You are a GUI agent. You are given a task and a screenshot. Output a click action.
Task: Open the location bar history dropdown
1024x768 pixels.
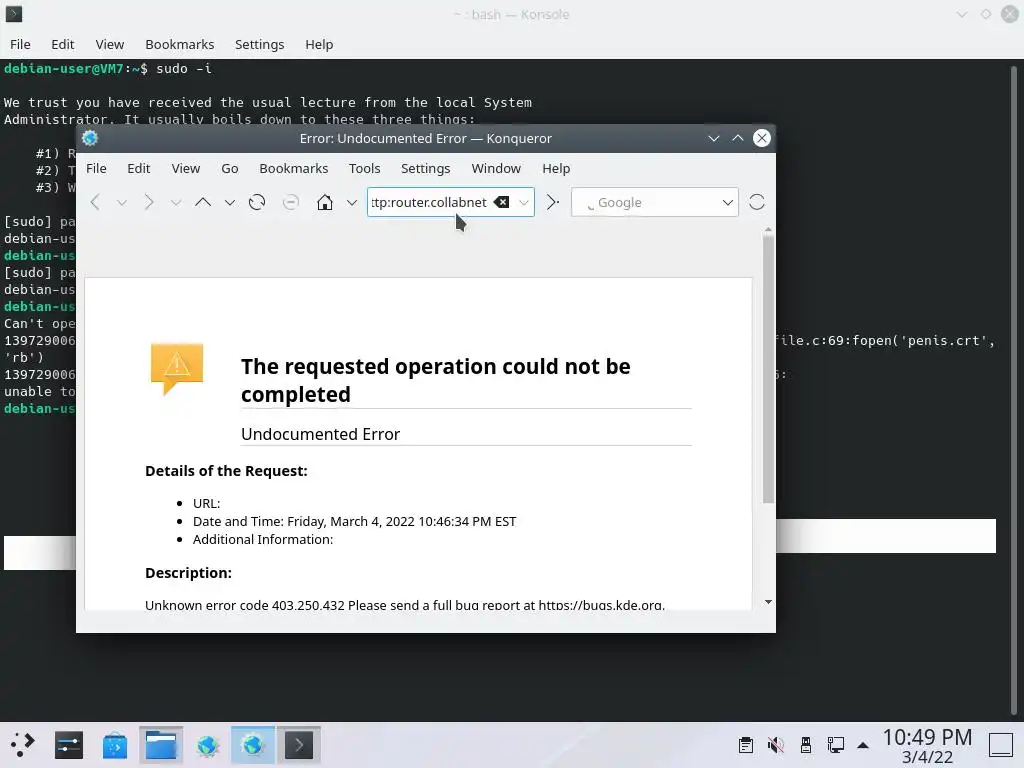pyautogui.click(x=524, y=202)
